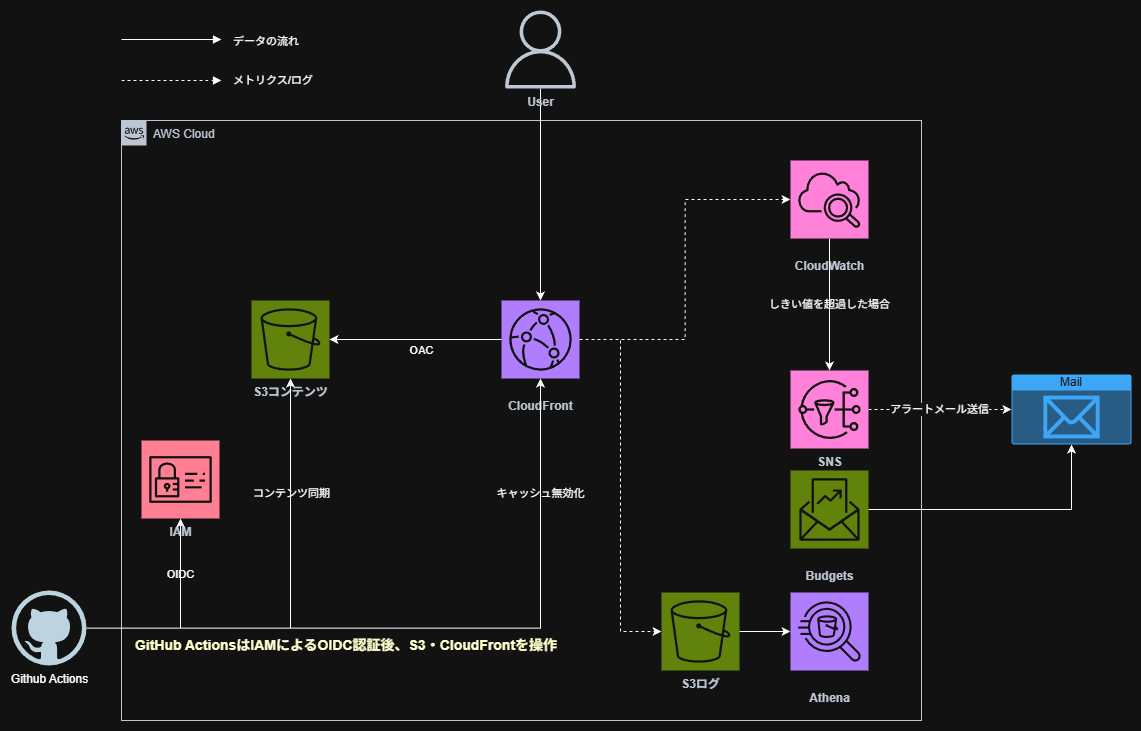1141x731 pixels.
Task: Select the OAC arrow label
Action: [x=421, y=350]
